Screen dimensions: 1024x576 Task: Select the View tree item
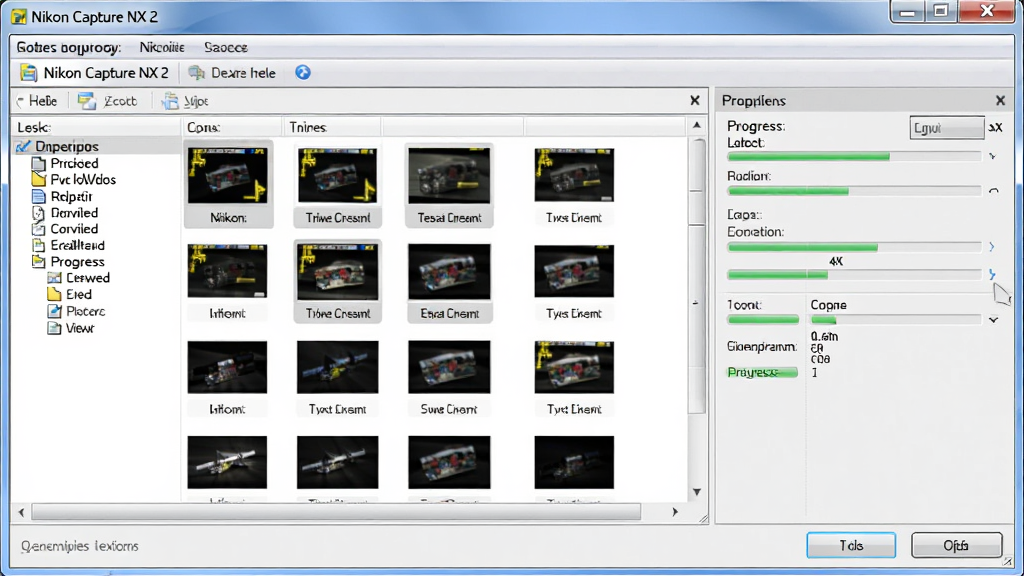[x=71, y=328]
